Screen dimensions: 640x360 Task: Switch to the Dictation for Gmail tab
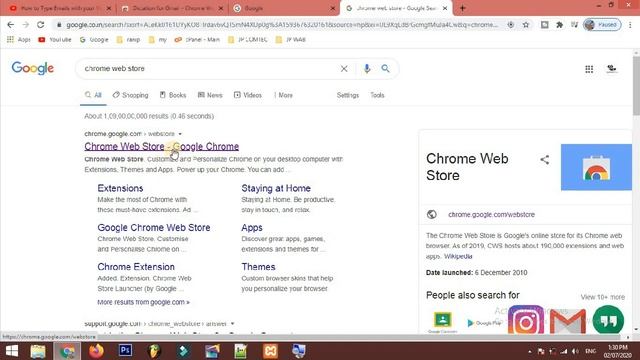pos(173,8)
